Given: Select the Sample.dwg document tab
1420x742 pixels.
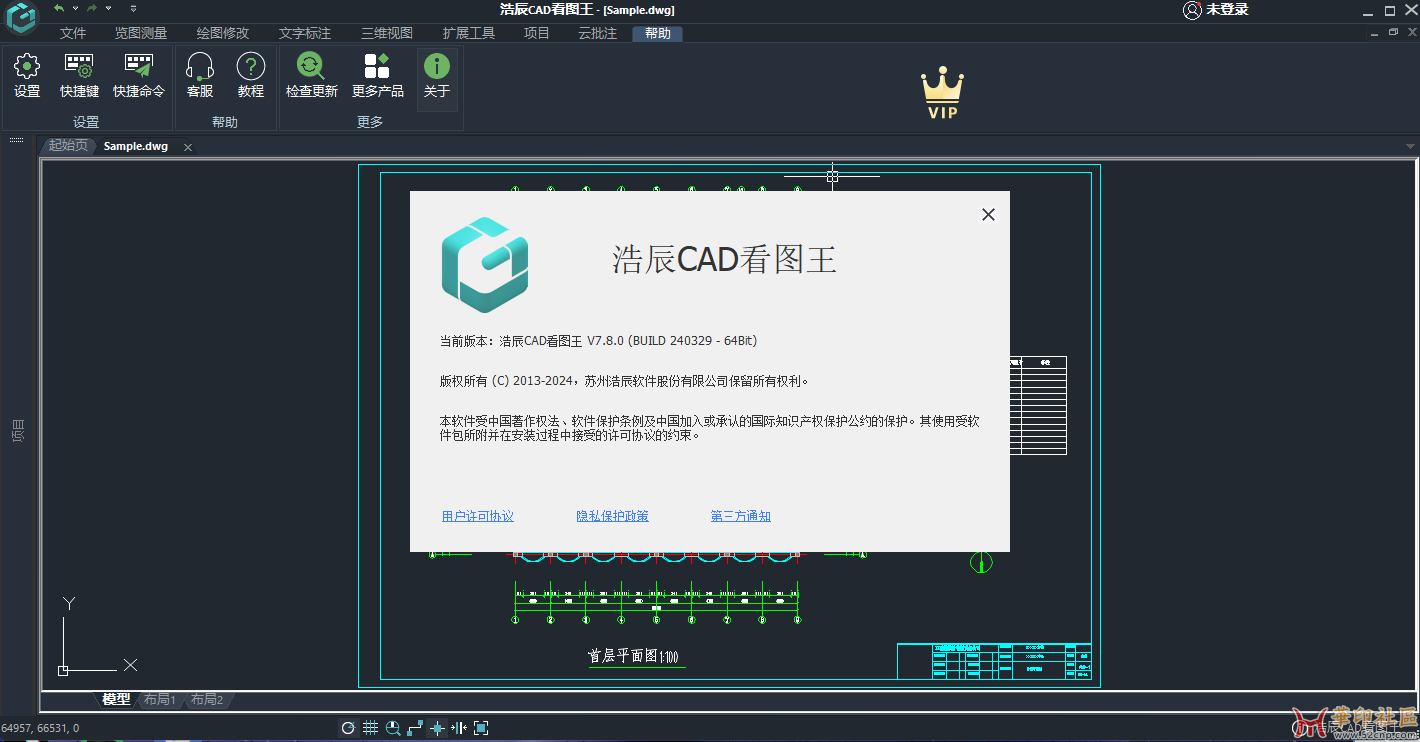Looking at the screenshot, I should [136, 146].
